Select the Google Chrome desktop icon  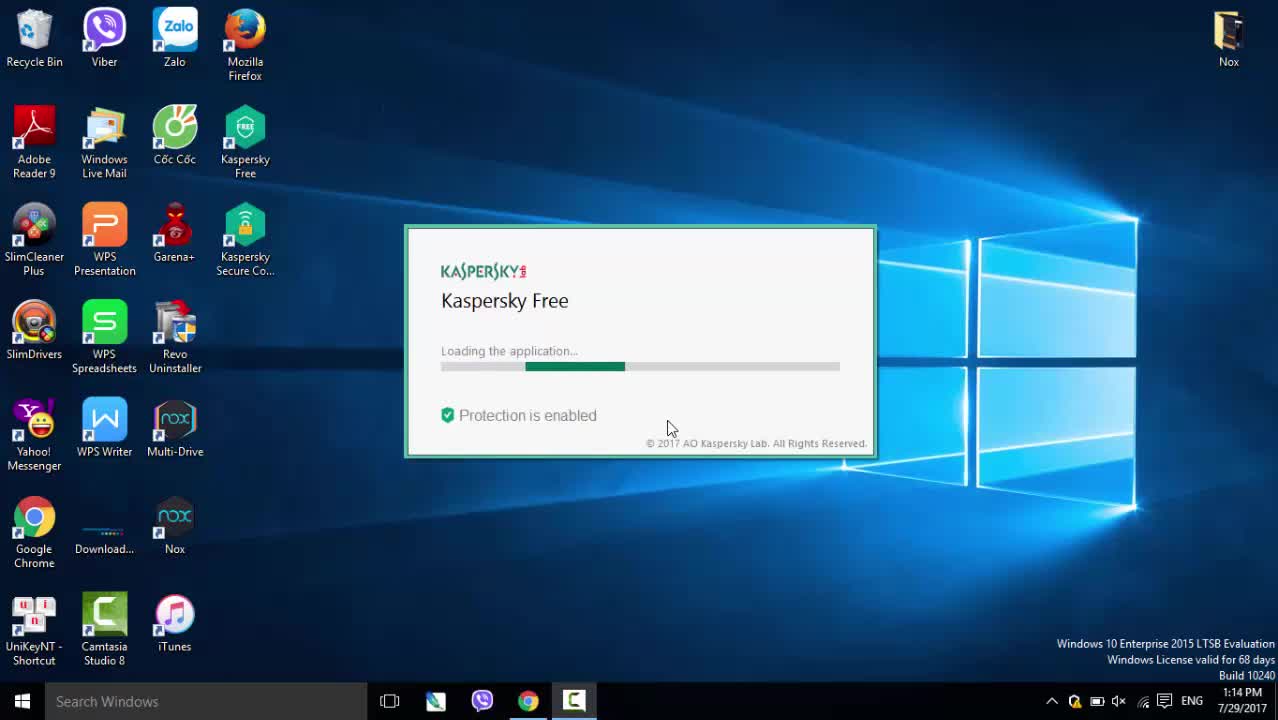(x=34, y=533)
